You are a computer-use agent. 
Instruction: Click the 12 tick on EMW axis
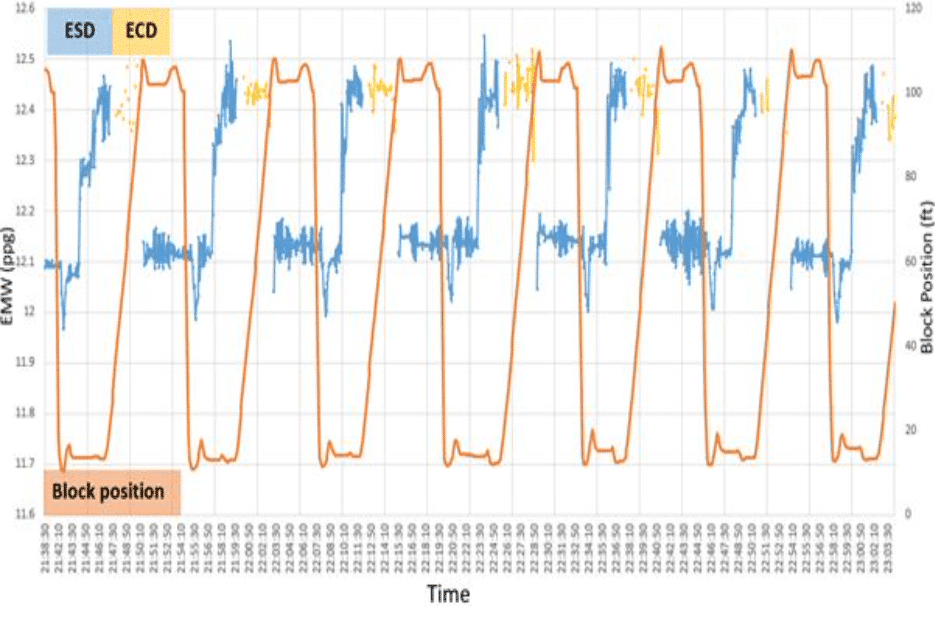pyautogui.click(x=28, y=312)
